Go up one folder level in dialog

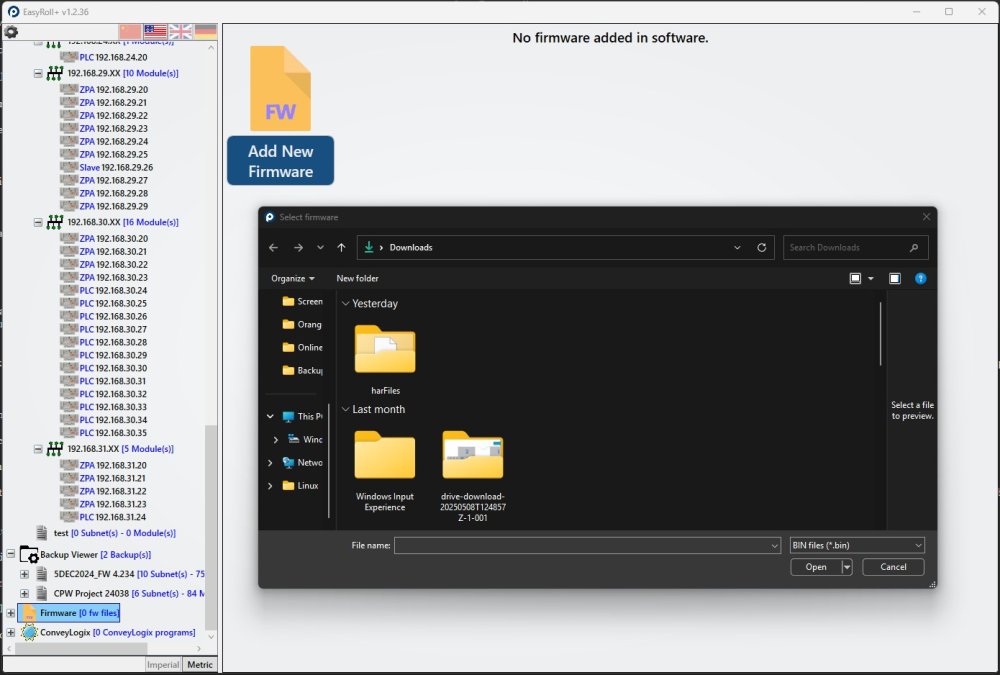pyautogui.click(x=341, y=248)
